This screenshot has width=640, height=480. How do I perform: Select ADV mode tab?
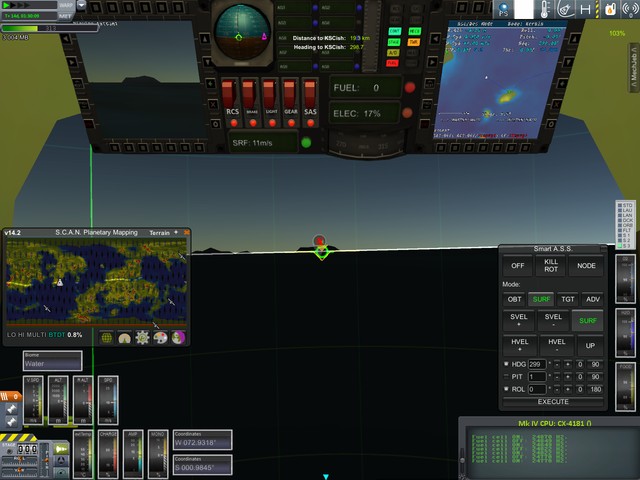click(x=593, y=299)
